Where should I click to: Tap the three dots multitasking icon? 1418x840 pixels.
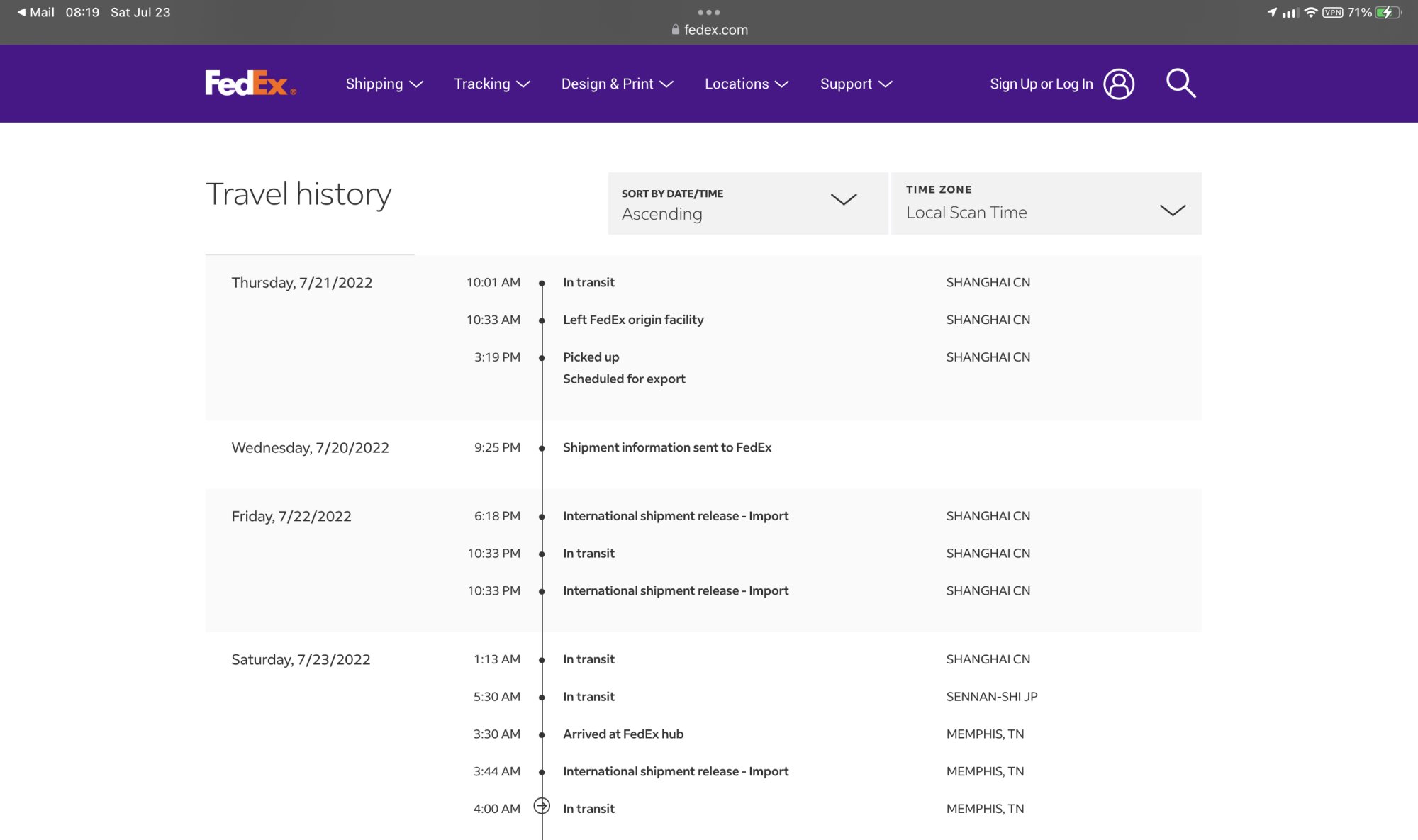(708, 12)
